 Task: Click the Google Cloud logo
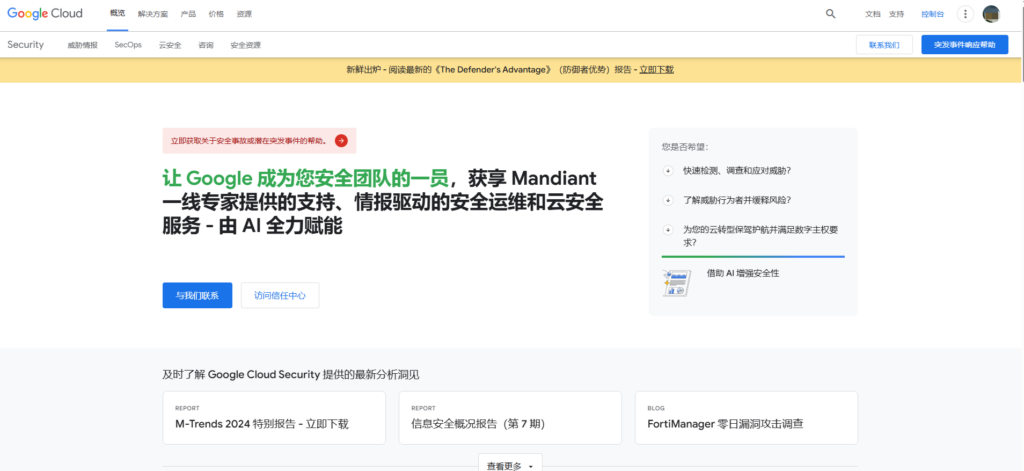(x=45, y=14)
